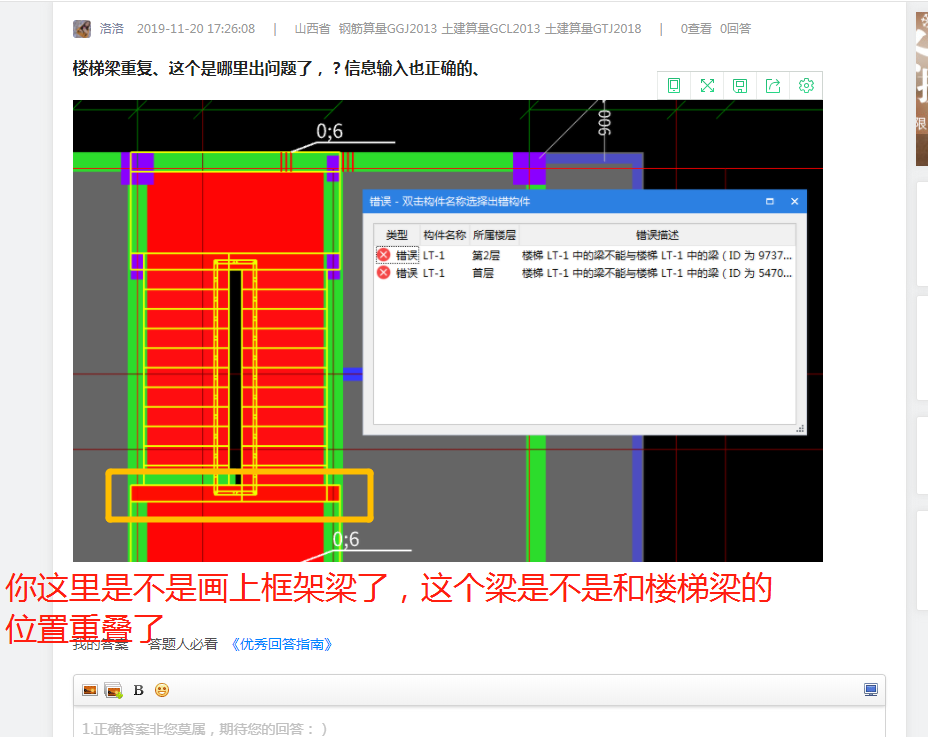The height and width of the screenshot is (737, 928).
Task: Open the emoji picker in the editor
Action: click(162, 690)
